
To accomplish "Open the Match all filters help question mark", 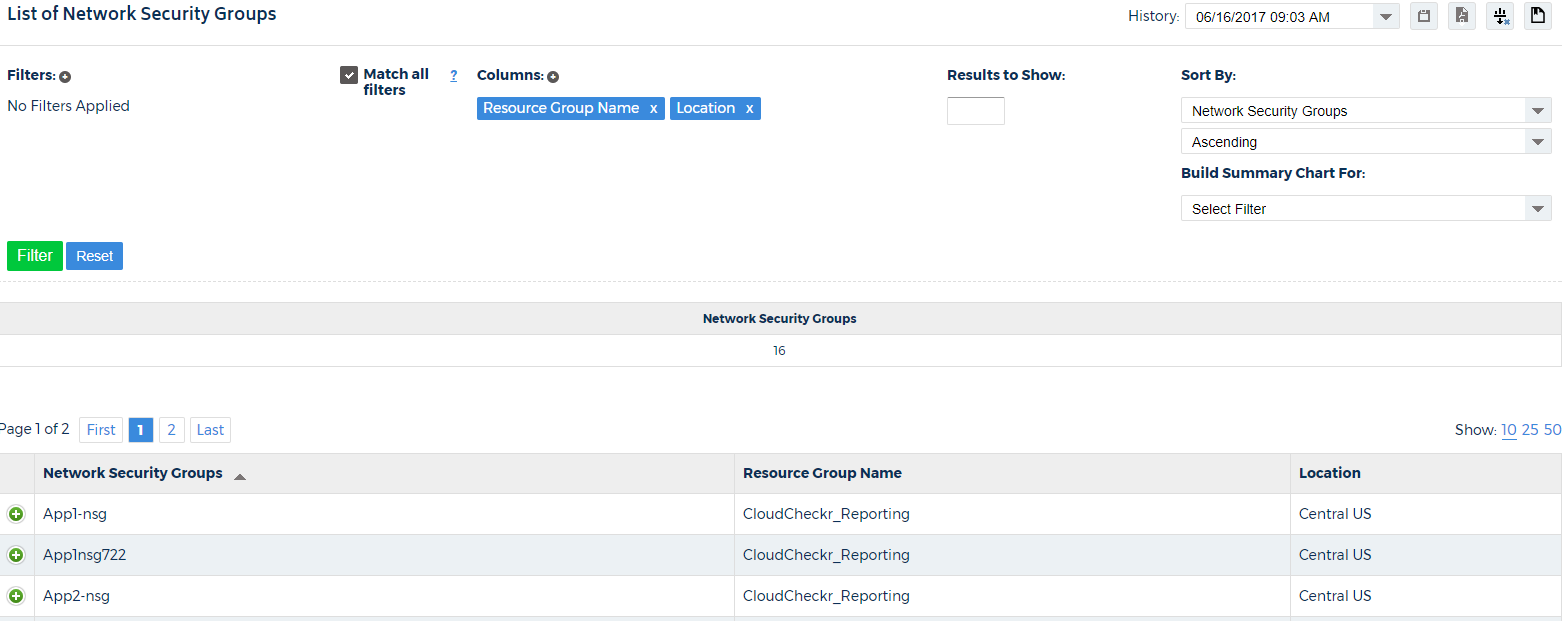I will (x=453, y=75).
